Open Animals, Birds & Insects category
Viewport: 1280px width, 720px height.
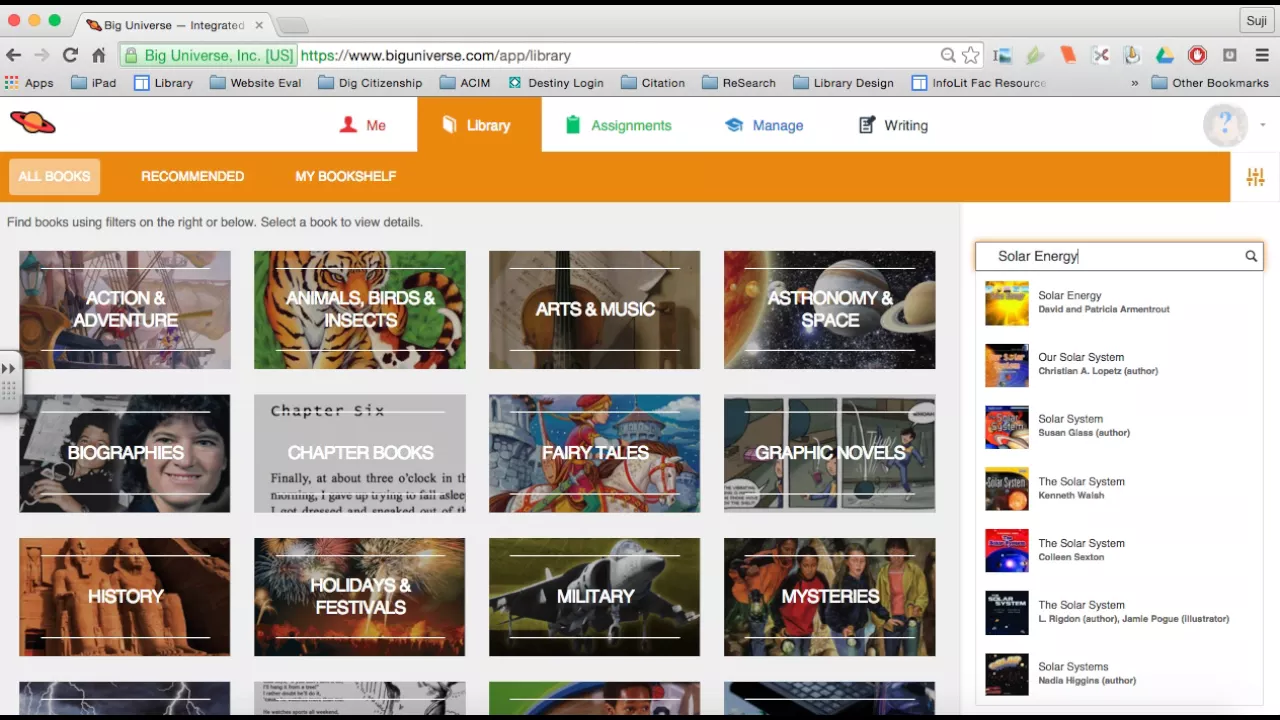coord(360,309)
